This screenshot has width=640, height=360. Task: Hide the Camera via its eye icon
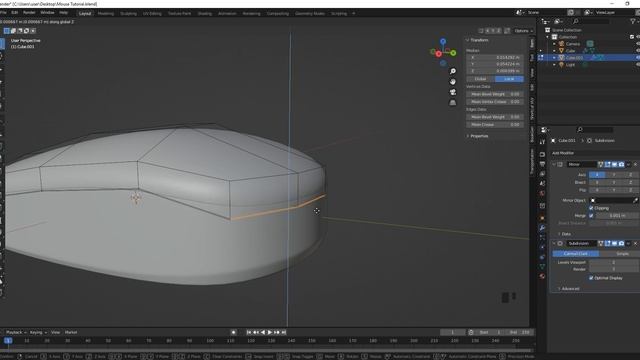click(638, 44)
